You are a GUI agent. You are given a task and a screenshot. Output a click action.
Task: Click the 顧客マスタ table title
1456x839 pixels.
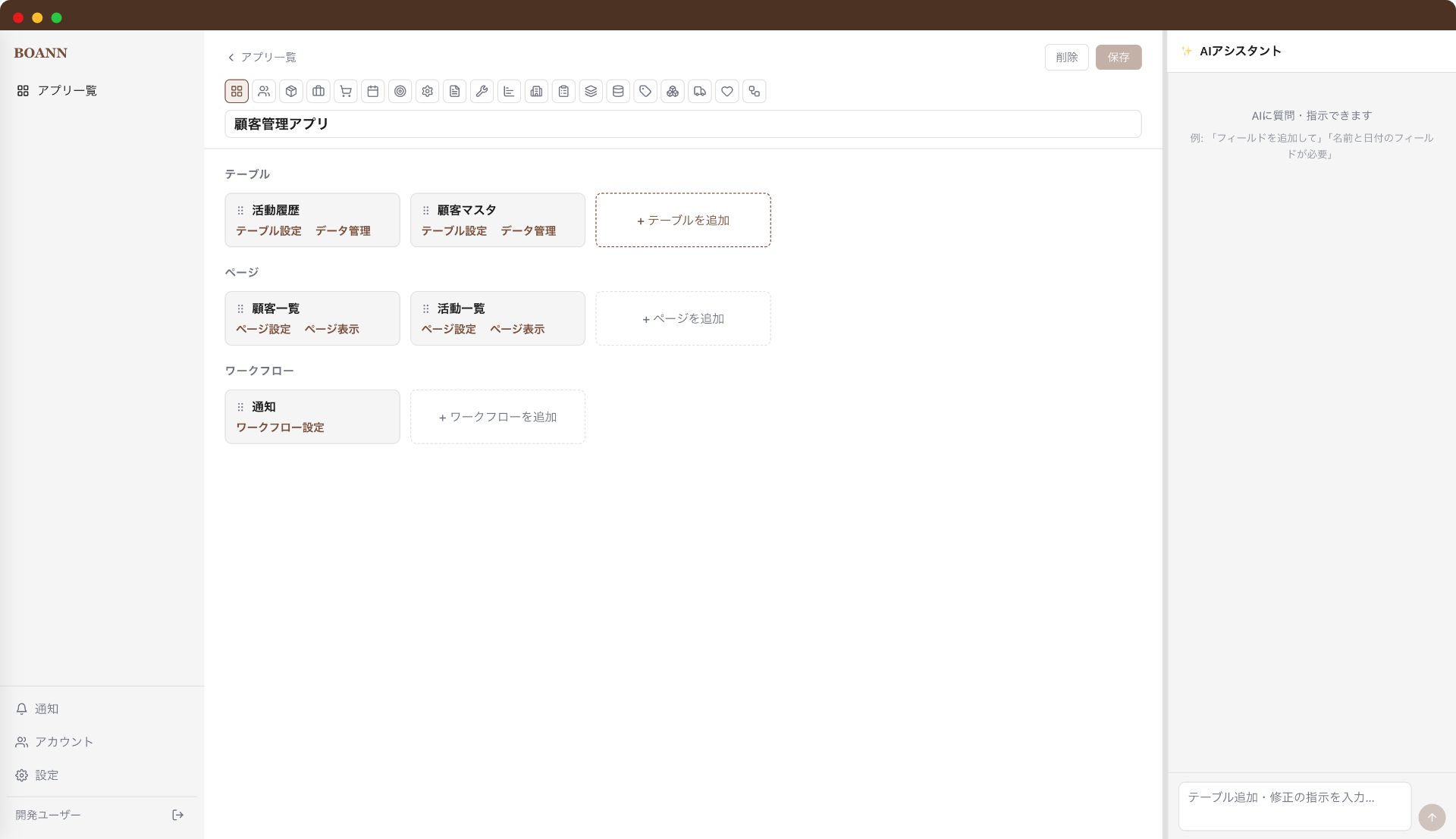467,210
